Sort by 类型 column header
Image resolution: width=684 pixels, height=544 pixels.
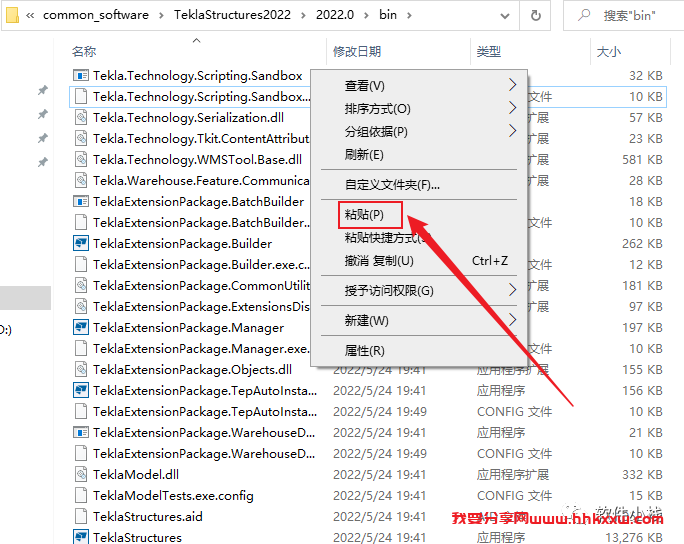click(489, 51)
